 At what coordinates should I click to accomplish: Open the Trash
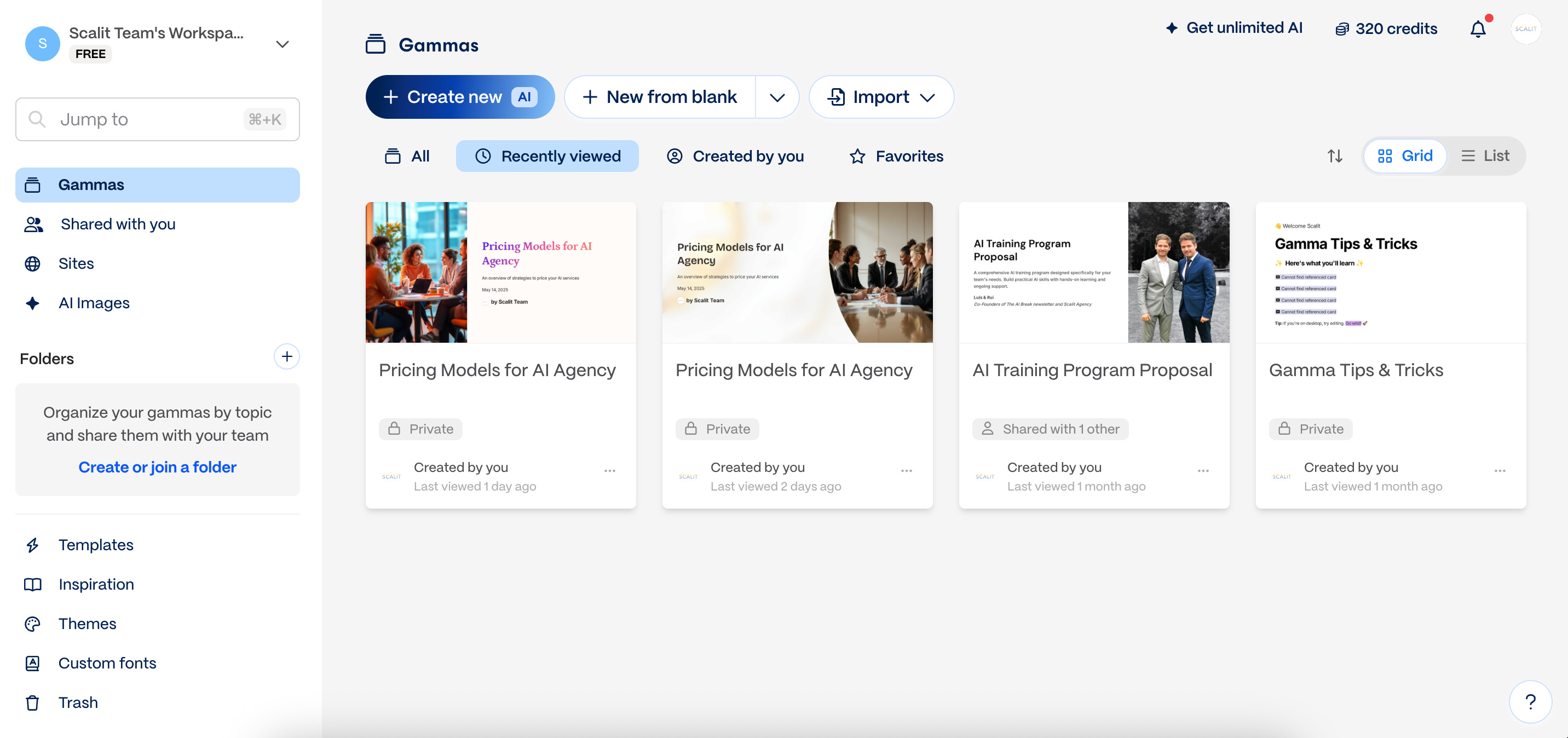(x=78, y=702)
